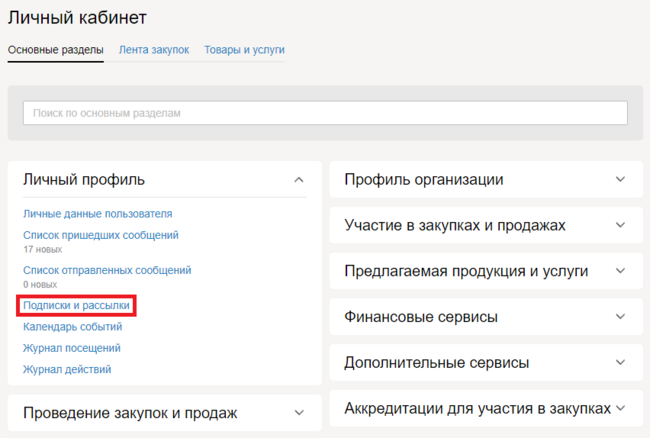
Task: Expand the Профиль организации section
Action: 620,180
